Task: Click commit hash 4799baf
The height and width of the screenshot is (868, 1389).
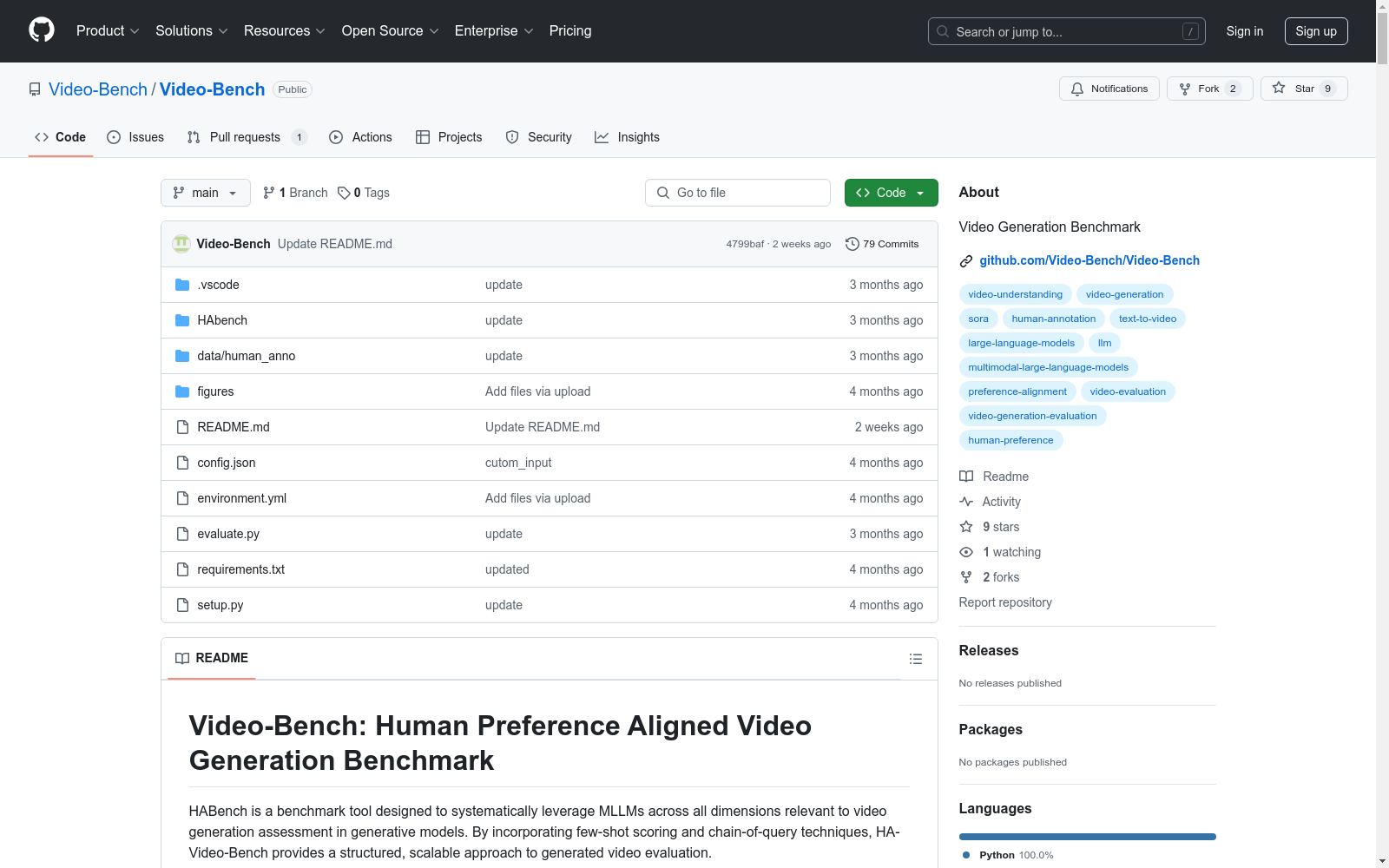Action: tap(745, 244)
